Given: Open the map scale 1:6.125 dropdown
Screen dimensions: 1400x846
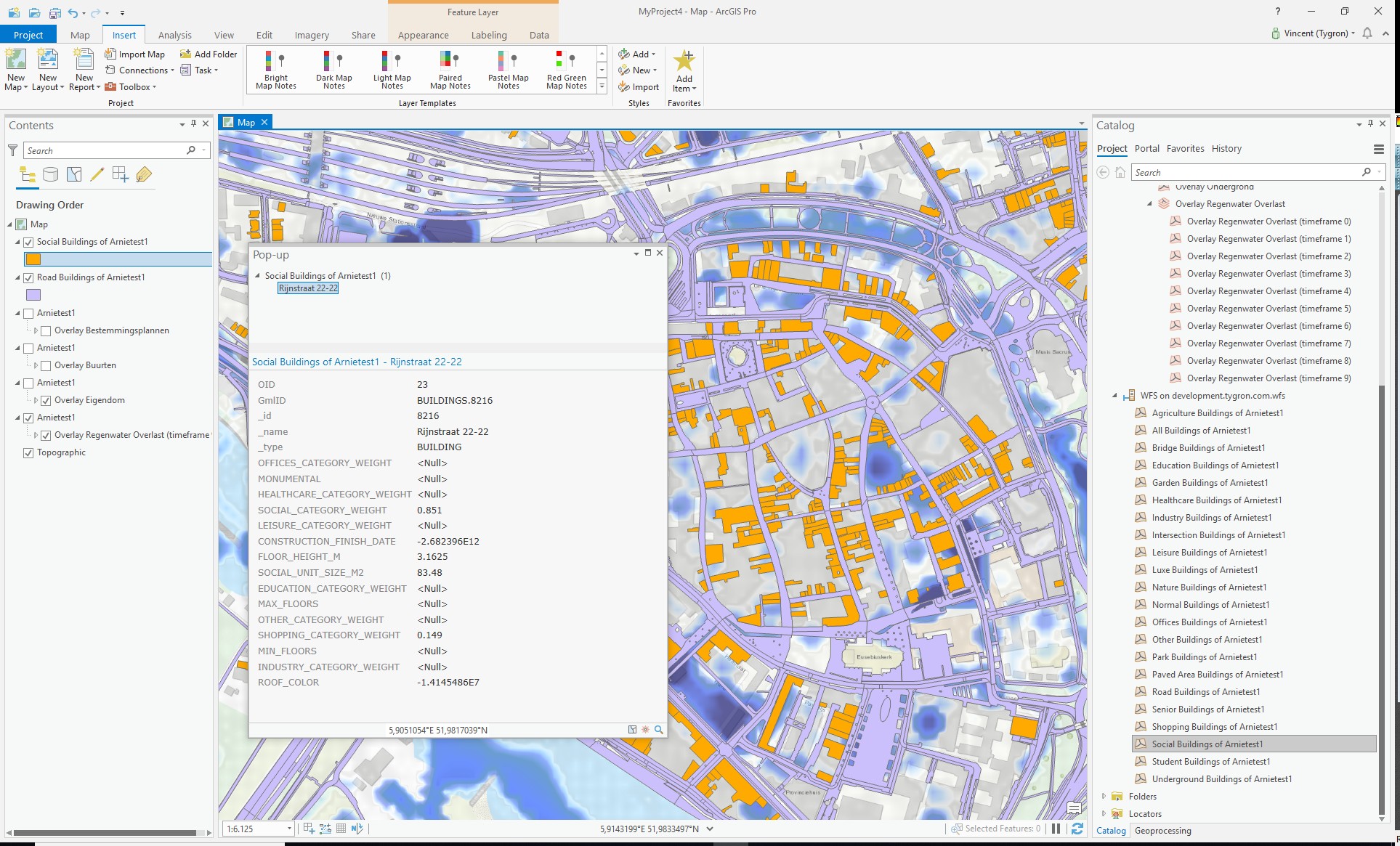Looking at the screenshot, I should coord(289,829).
